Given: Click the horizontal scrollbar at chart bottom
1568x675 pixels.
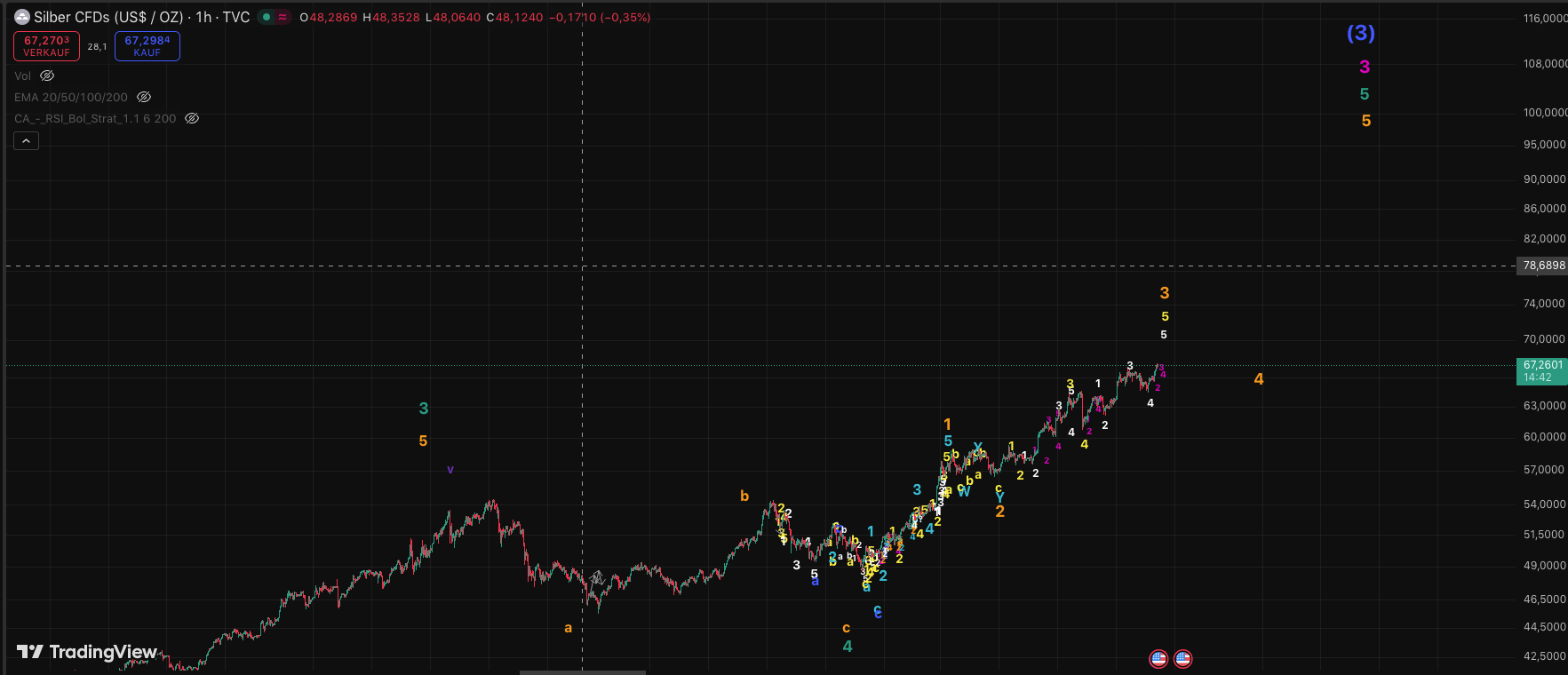Looking at the screenshot, I should coord(582,671).
